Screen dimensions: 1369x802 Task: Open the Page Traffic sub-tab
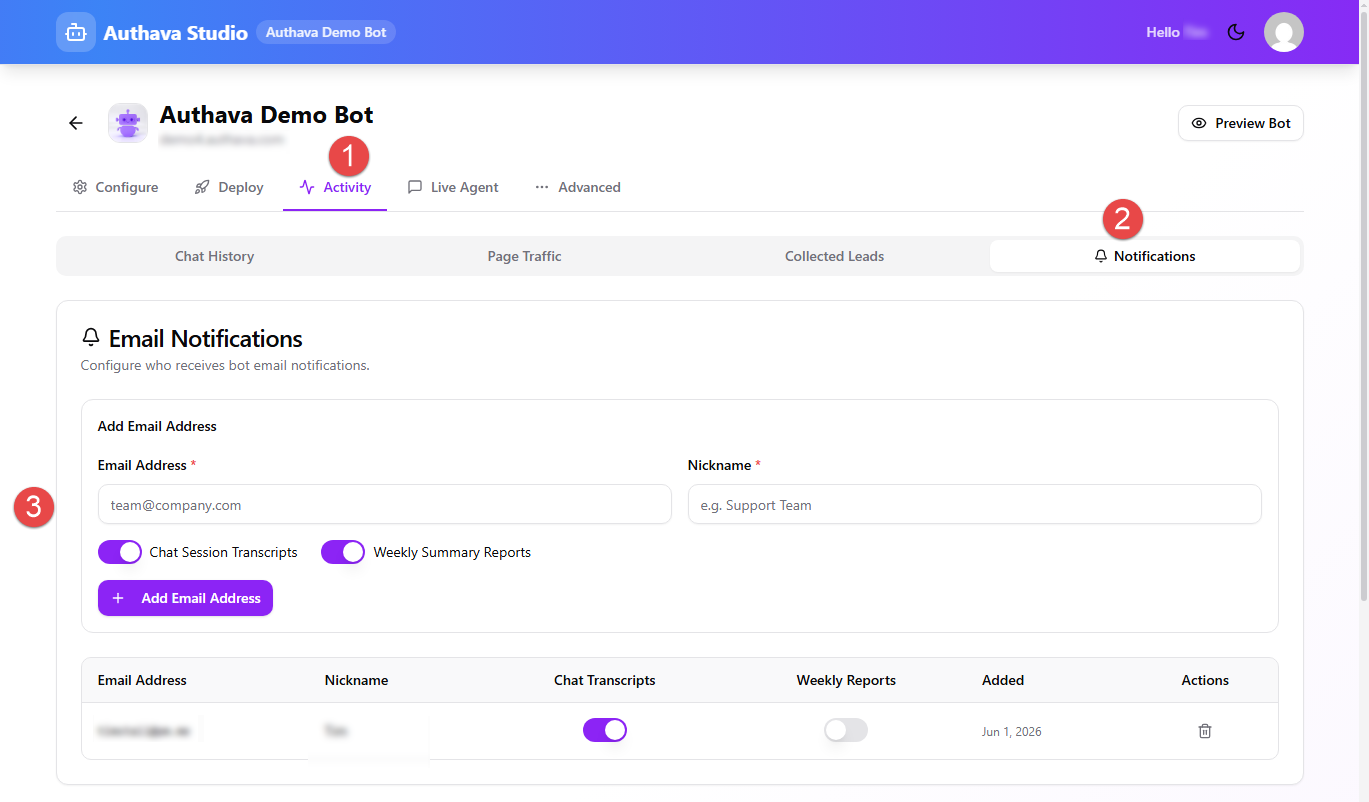pos(525,256)
